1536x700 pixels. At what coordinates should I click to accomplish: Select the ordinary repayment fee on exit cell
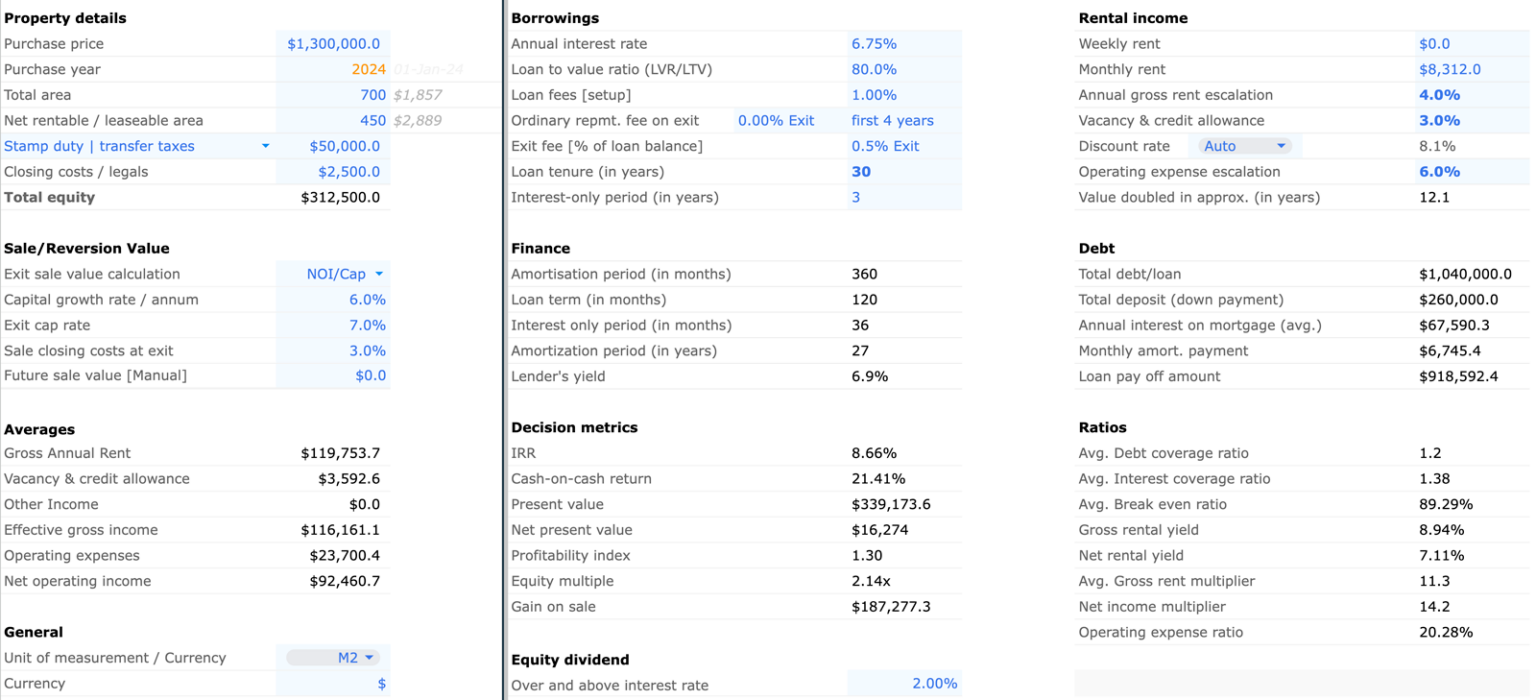tap(777, 120)
